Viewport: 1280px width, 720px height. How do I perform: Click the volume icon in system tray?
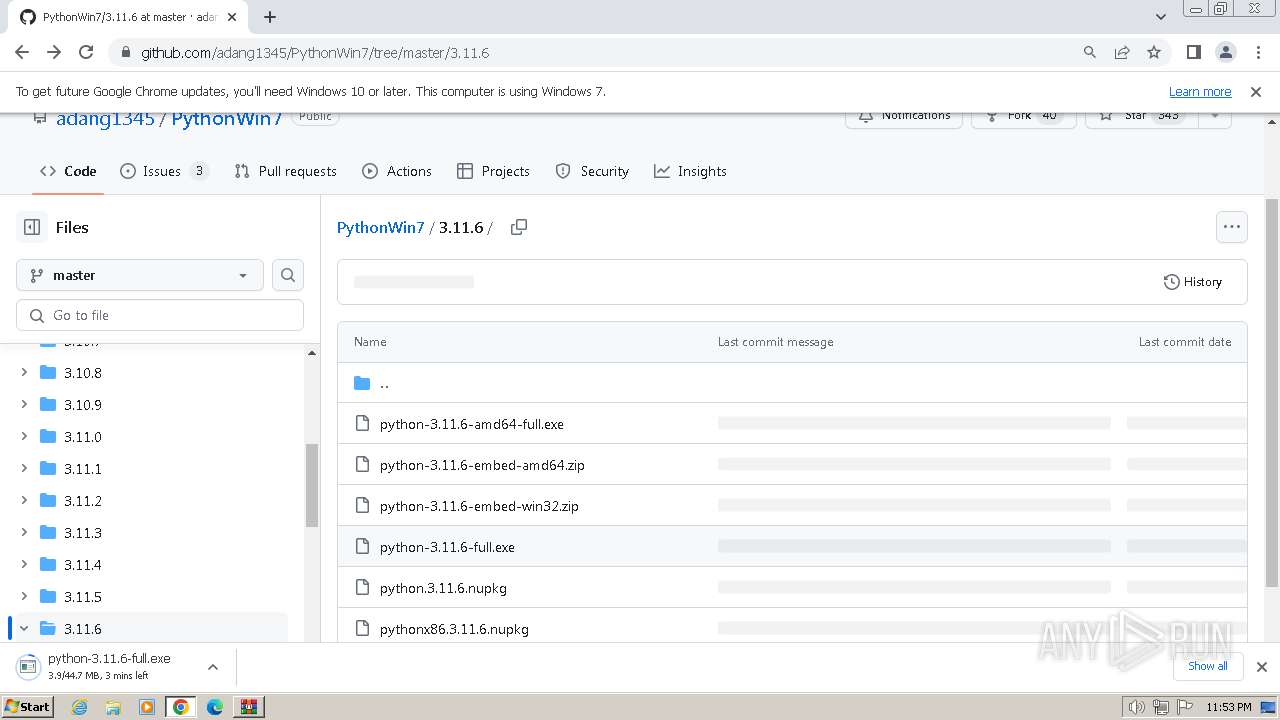click(x=1136, y=707)
